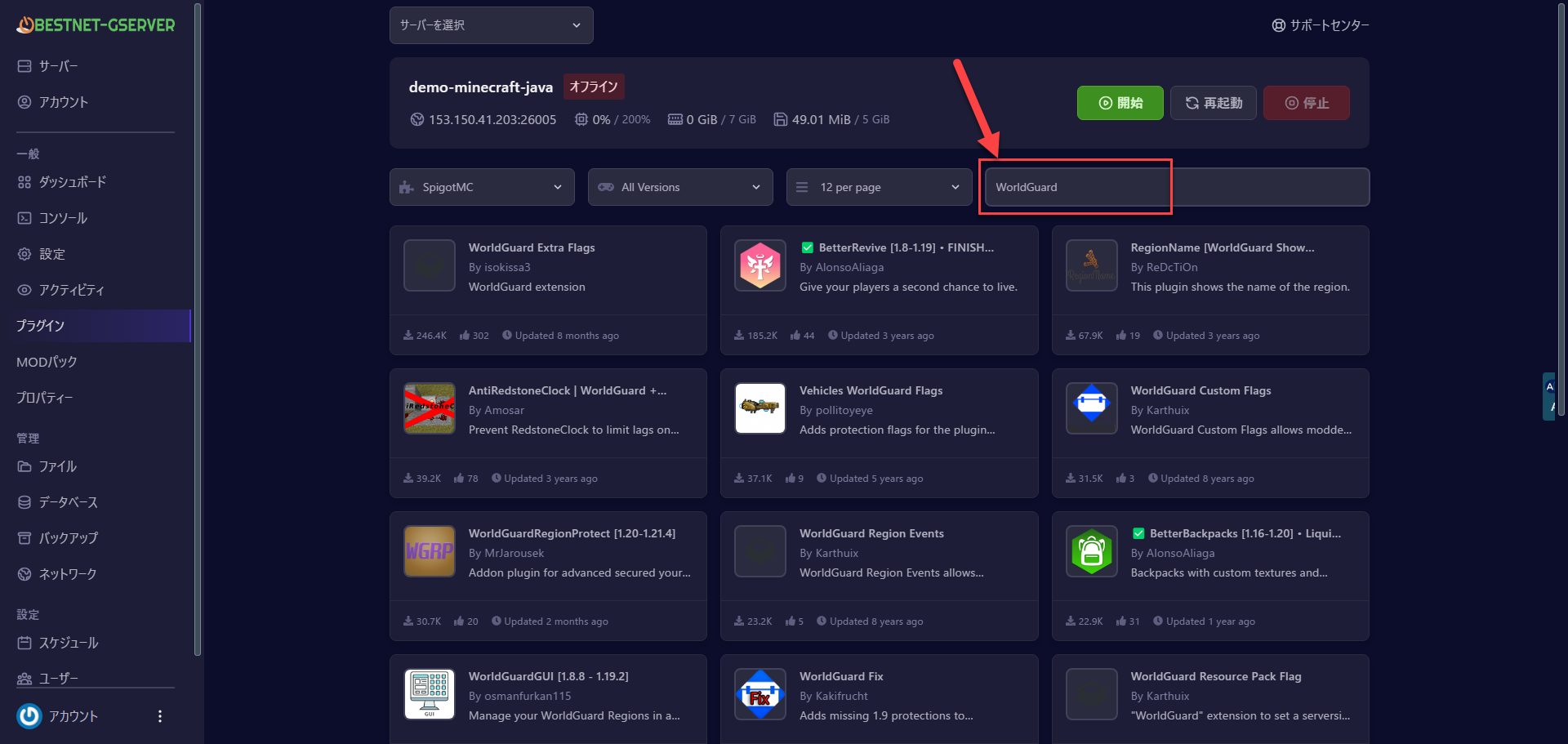Click the 302 likes count
The height and width of the screenshot is (744, 1568).
(x=474, y=336)
